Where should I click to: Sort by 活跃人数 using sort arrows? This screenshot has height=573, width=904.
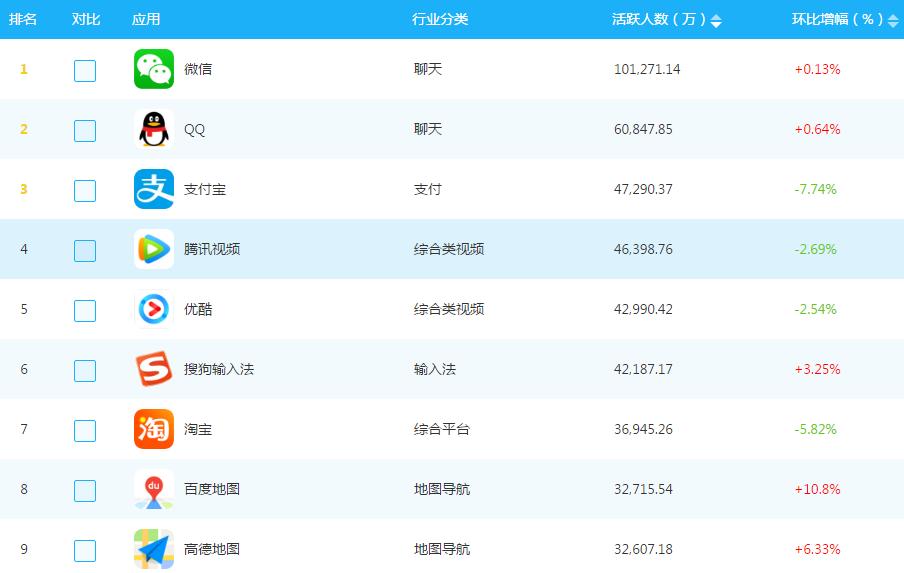[716, 21]
